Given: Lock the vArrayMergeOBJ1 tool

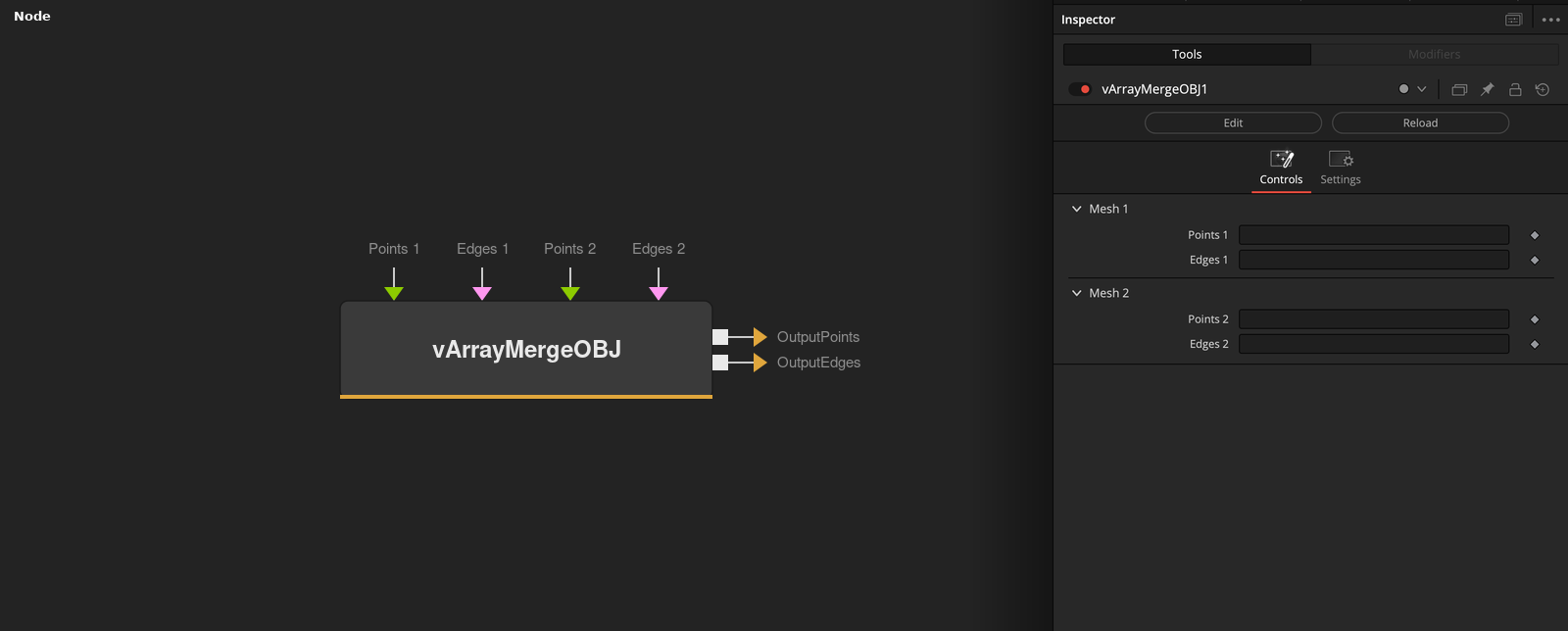Looking at the screenshot, I should (1515, 89).
